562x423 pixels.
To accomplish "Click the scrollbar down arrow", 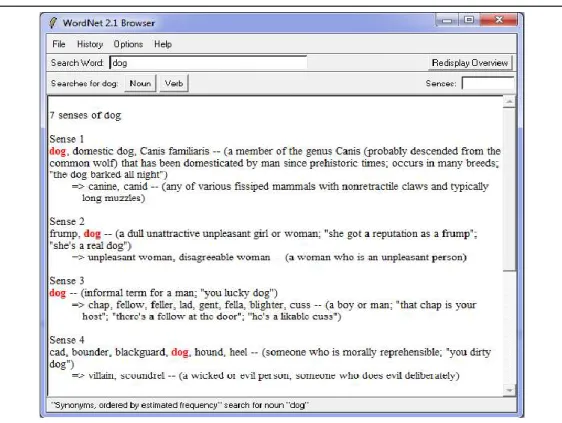I will point(509,390).
